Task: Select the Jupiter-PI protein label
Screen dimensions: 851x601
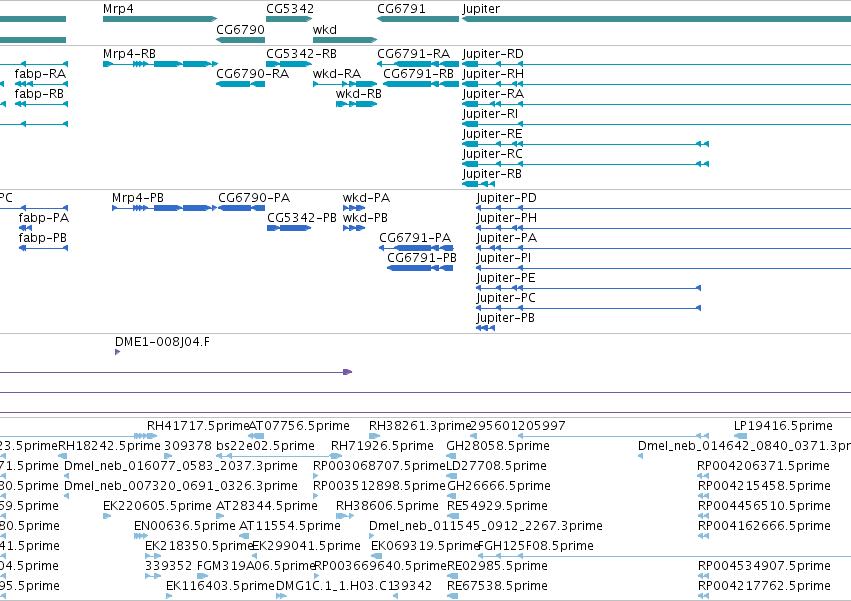Action: pos(504,257)
